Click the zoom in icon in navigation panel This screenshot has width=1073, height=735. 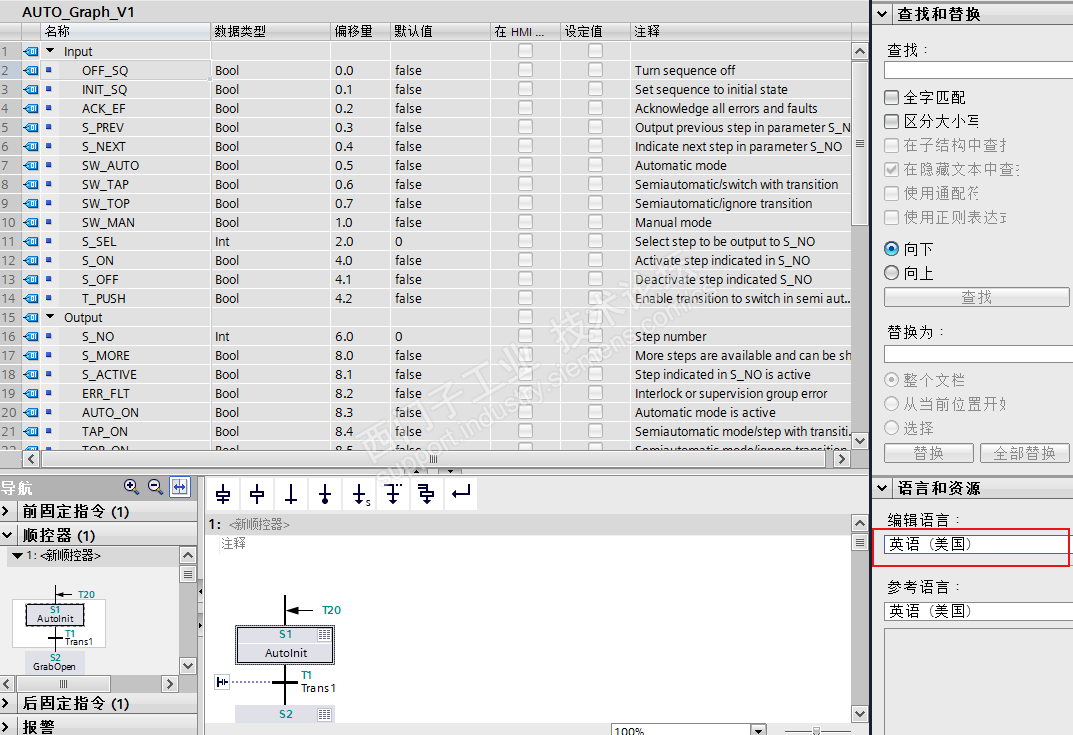click(x=131, y=487)
